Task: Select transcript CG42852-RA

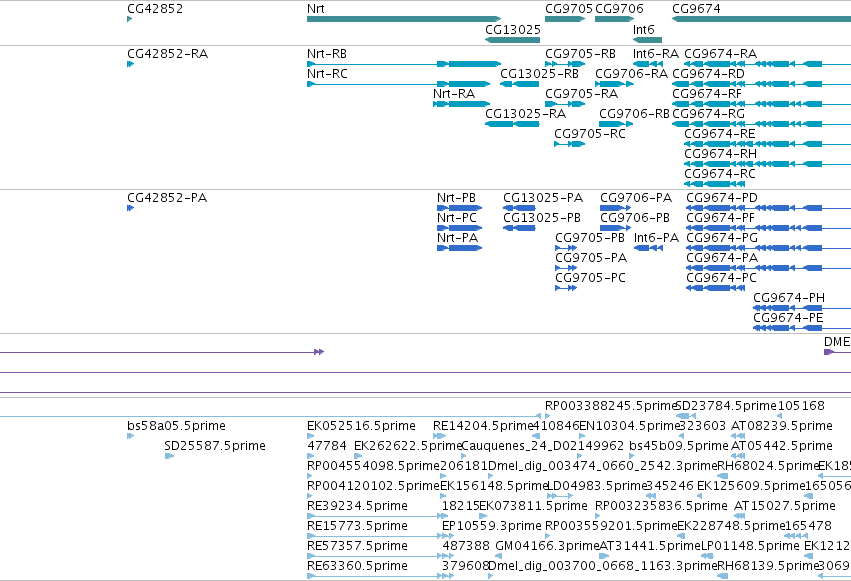Action: pos(130,64)
